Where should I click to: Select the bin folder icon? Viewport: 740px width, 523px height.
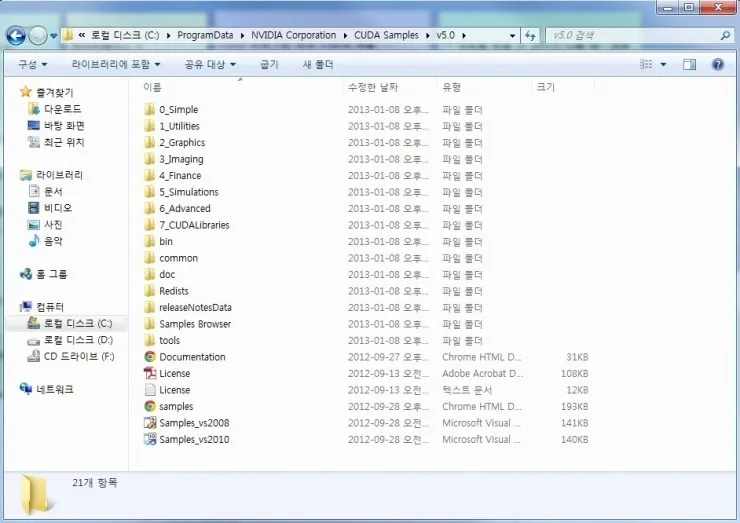[x=150, y=241]
